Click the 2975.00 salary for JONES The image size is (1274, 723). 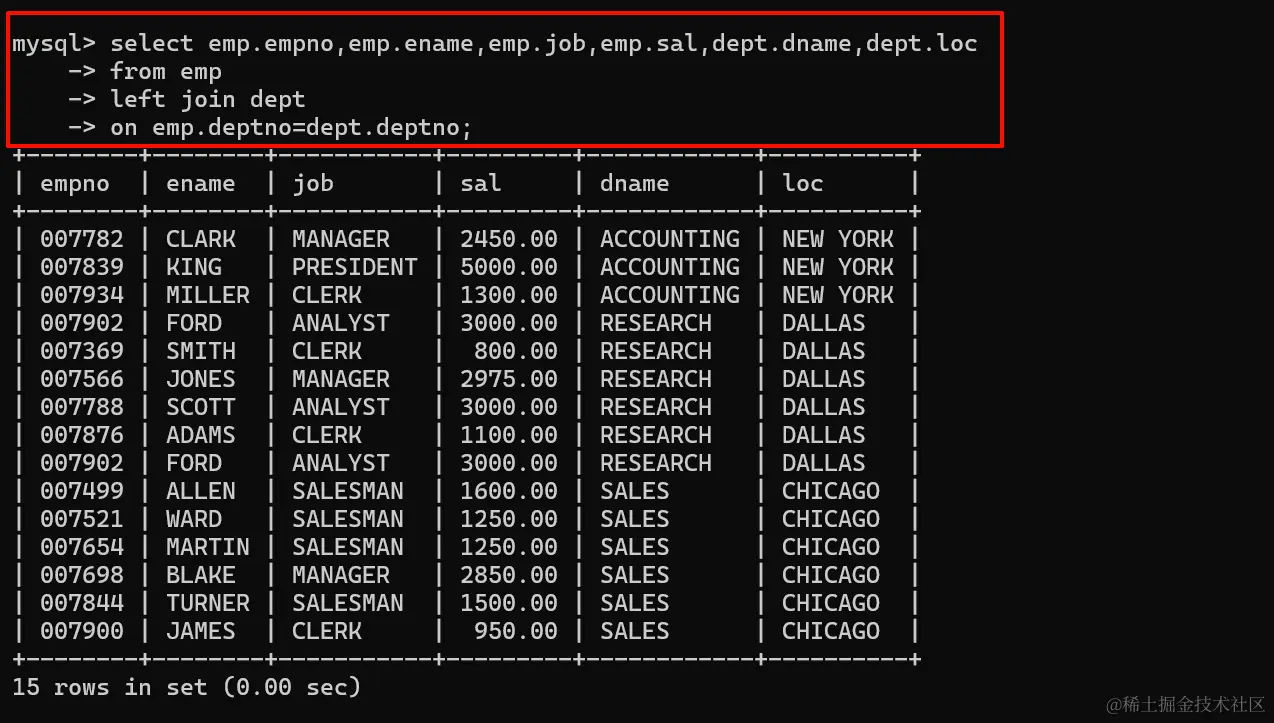(508, 379)
